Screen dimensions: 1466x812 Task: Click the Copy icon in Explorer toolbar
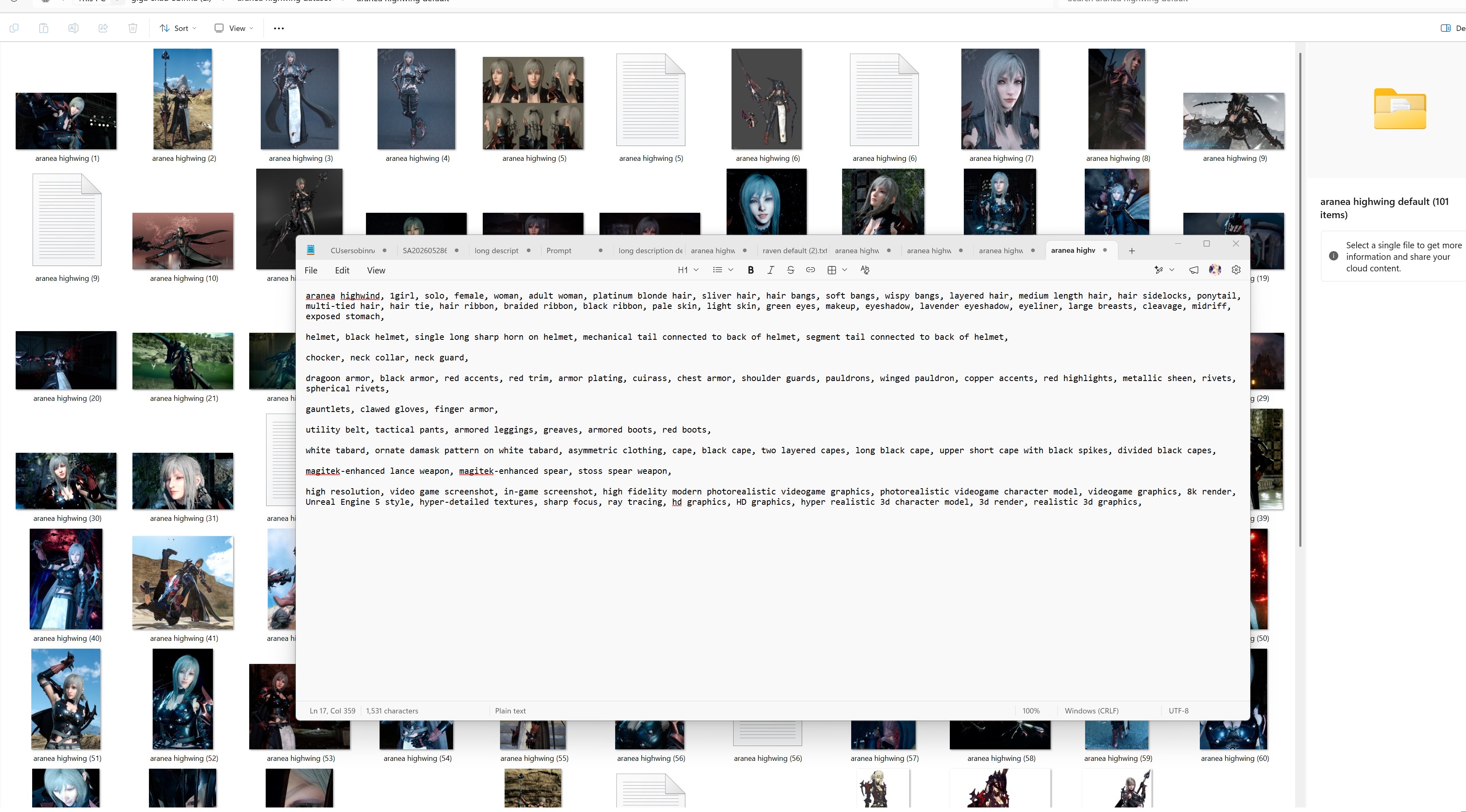point(14,28)
